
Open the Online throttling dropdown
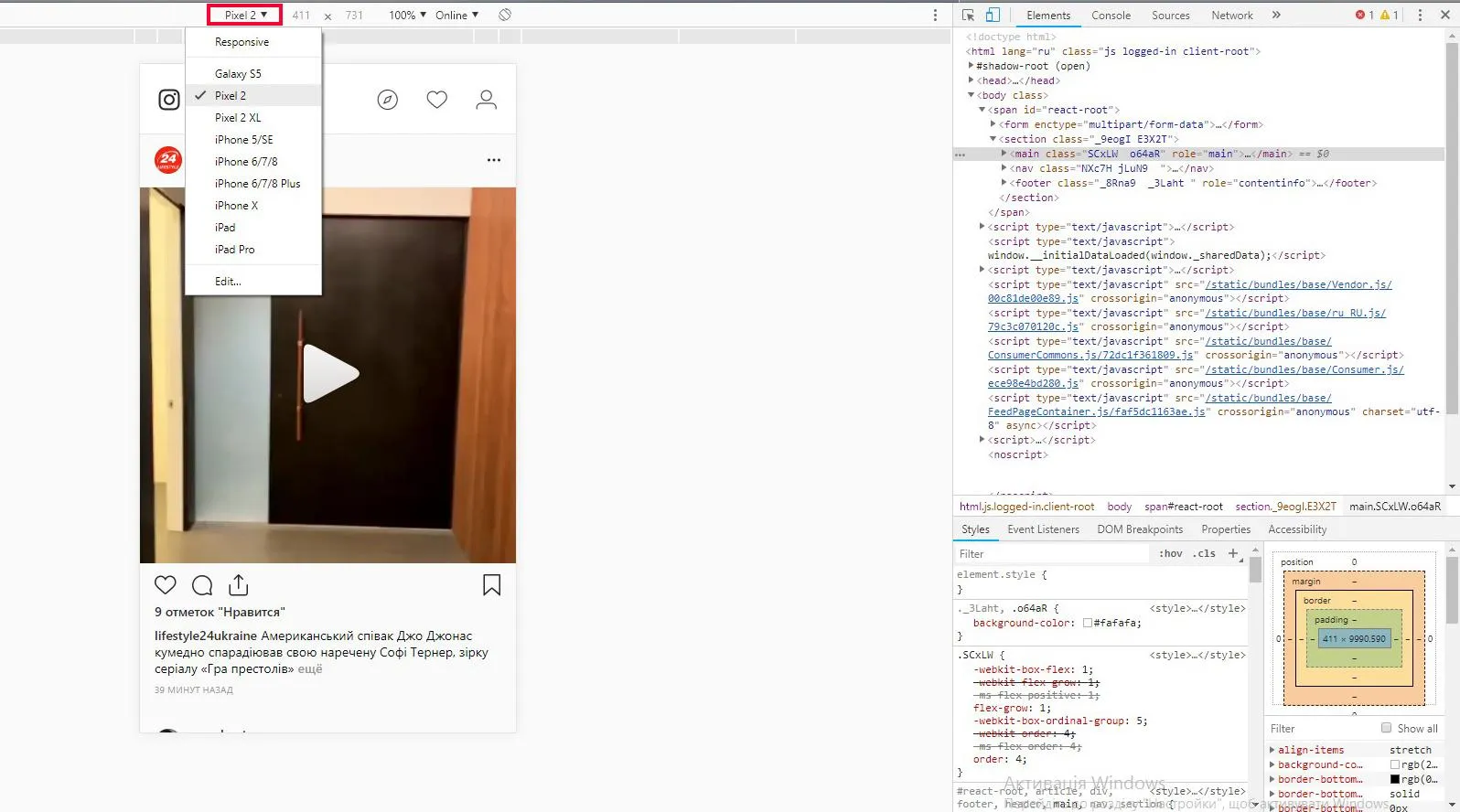[x=457, y=16]
